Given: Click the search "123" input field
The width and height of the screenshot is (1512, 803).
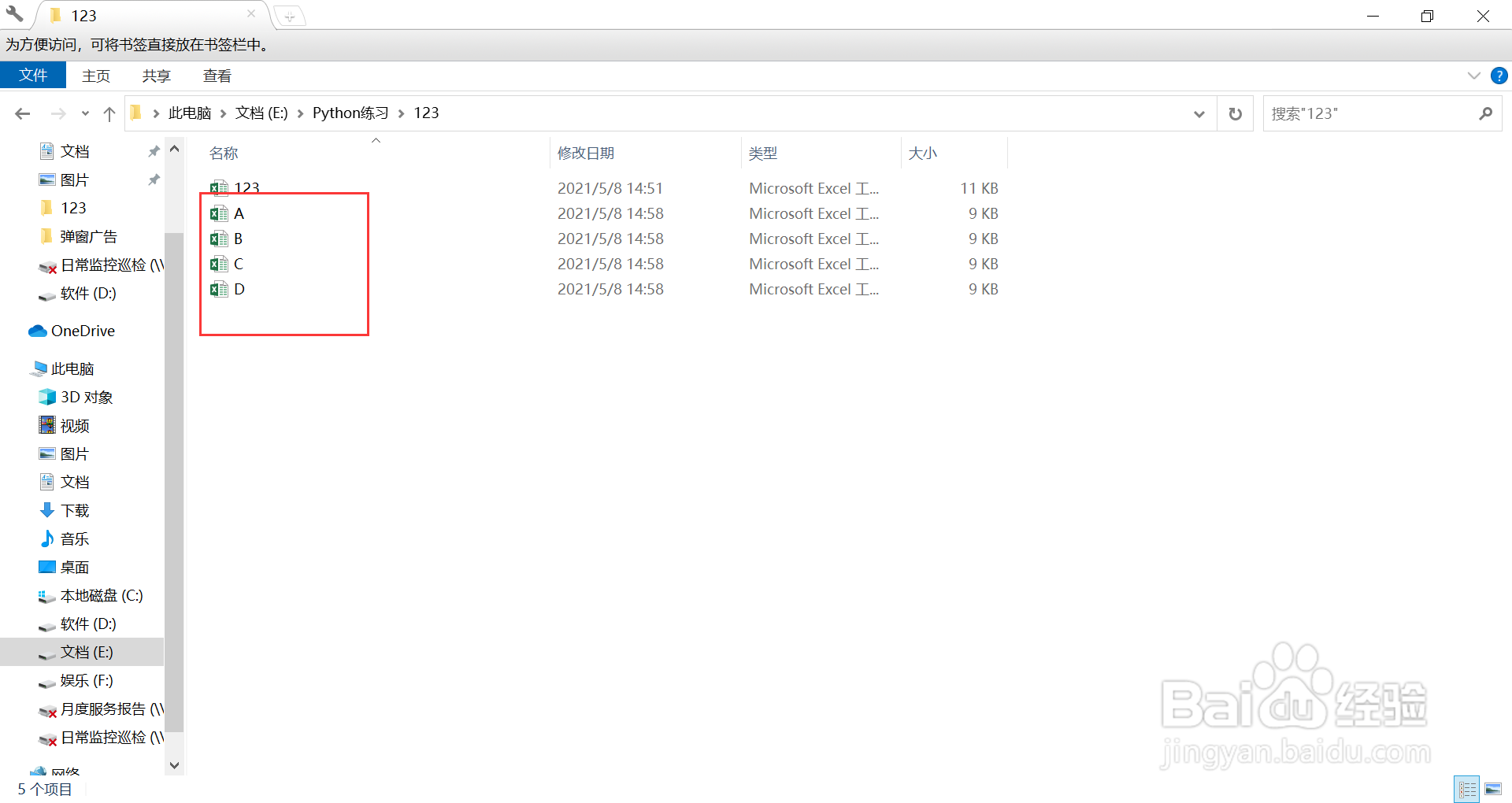Looking at the screenshot, I should pos(1370,114).
